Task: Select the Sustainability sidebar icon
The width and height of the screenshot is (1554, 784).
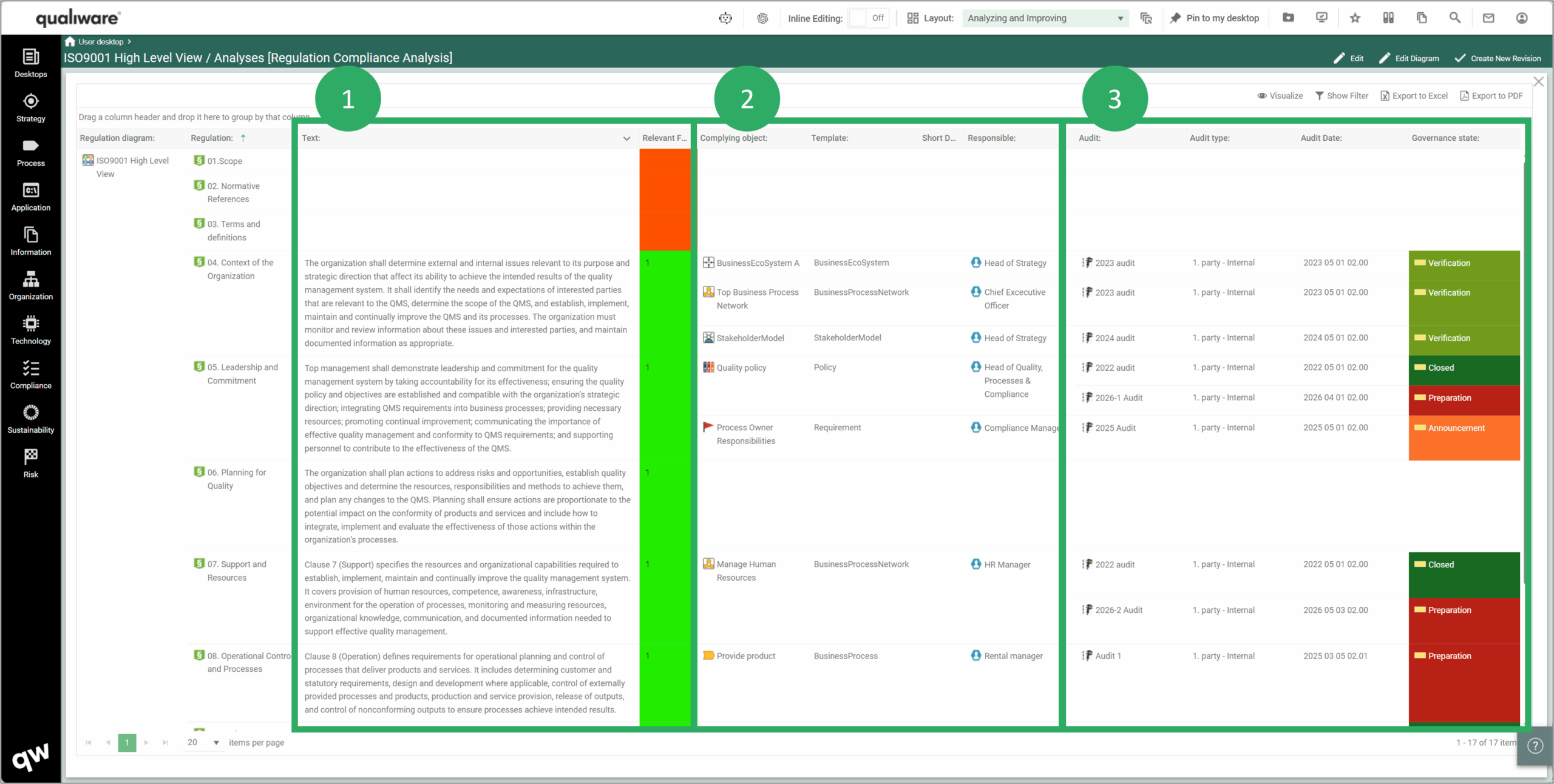Action: pyautogui.click(x=30, y=418)
